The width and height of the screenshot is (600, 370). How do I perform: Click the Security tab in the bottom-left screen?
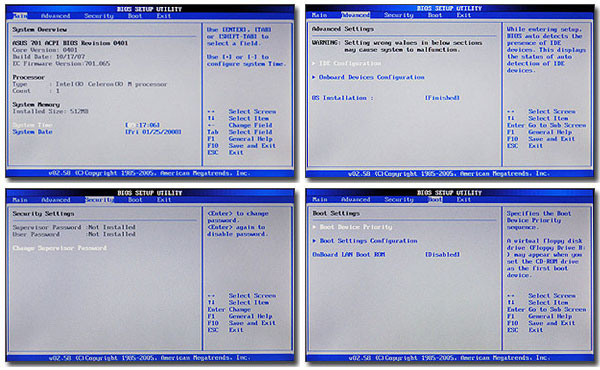[x=99, y=200]
